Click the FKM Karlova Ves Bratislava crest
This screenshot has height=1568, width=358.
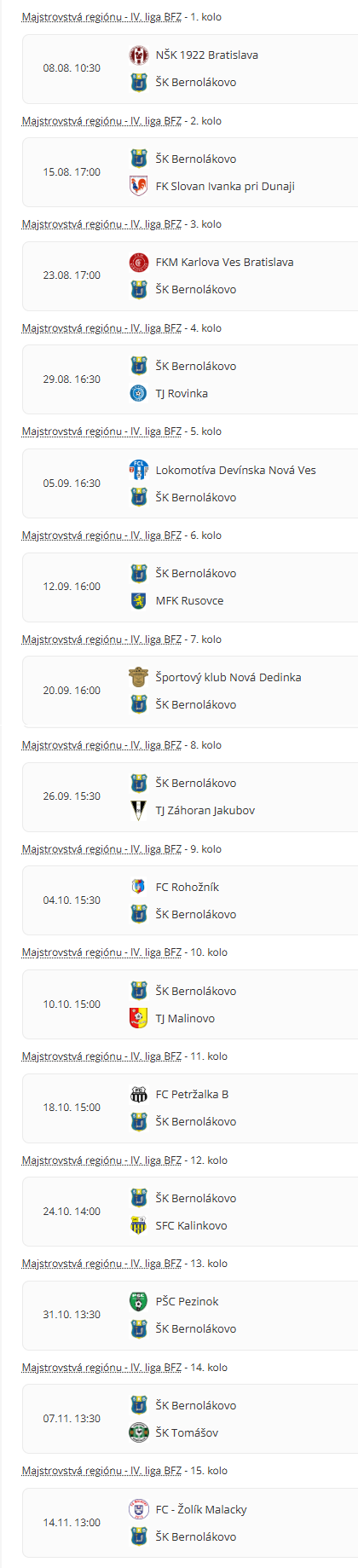tap(138, 263)
